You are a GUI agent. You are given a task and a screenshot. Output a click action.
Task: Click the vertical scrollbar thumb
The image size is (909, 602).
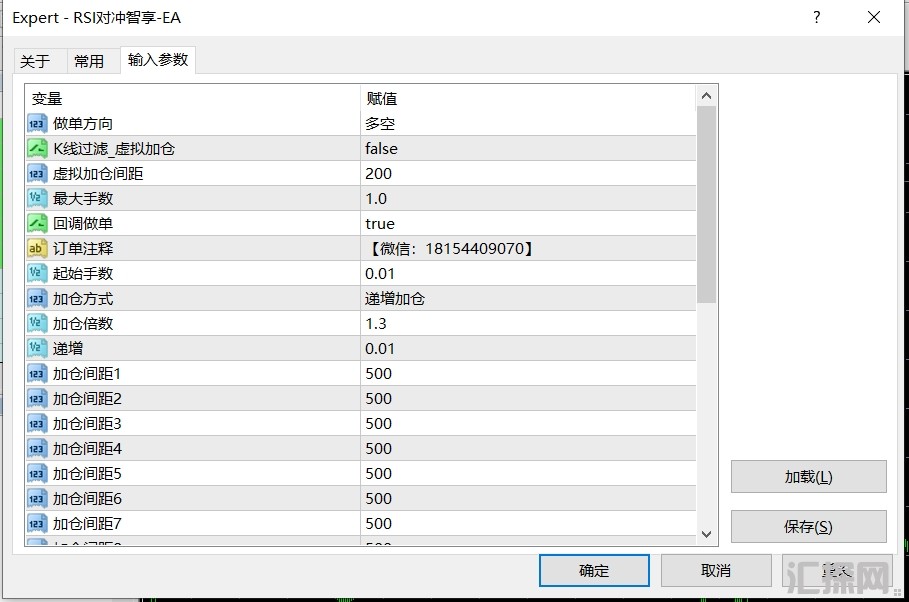[706, 205]
